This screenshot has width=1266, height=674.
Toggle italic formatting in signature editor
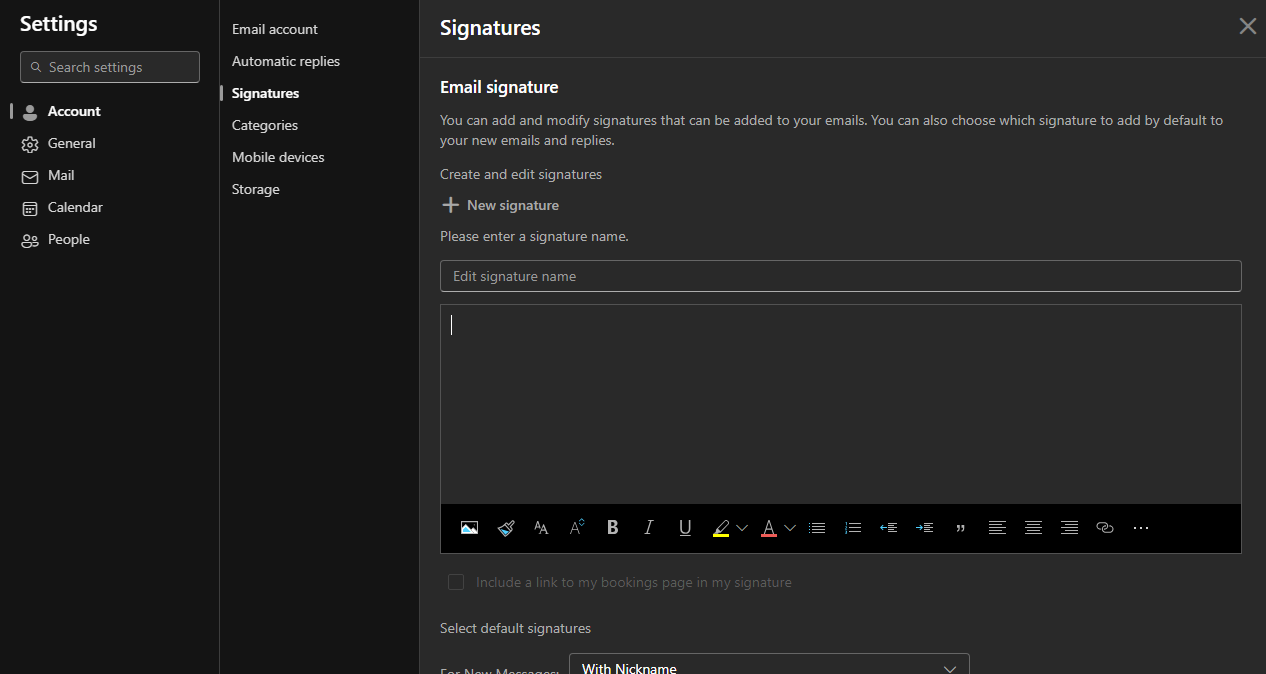[x=649, y=528]
